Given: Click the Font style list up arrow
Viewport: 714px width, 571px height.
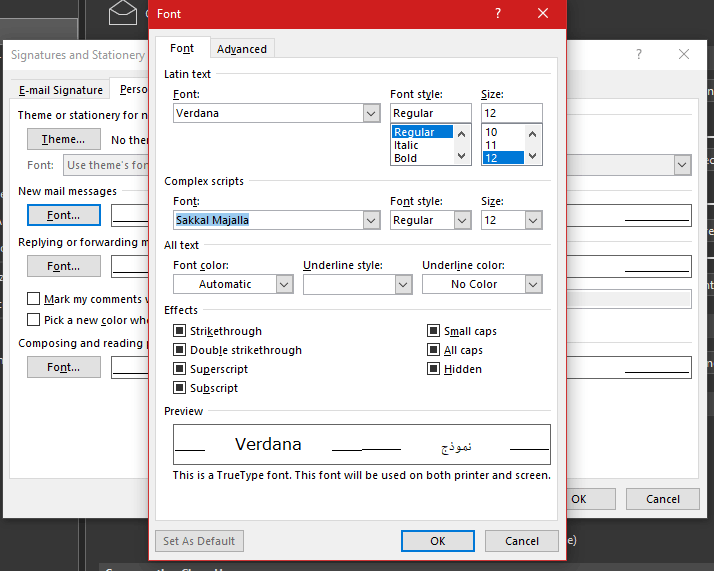Looking at the screenshot, I should pyautogui.click(x=461, y=134).
